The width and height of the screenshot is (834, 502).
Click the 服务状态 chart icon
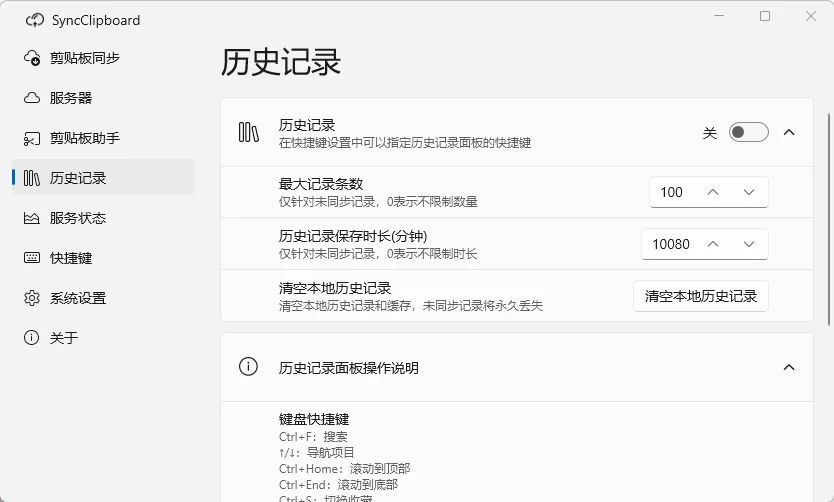32,218
